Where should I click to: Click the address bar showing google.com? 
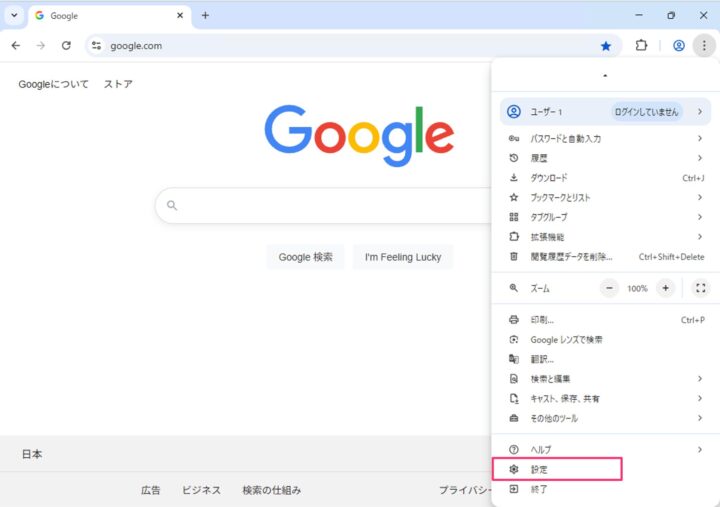point(354,45)
